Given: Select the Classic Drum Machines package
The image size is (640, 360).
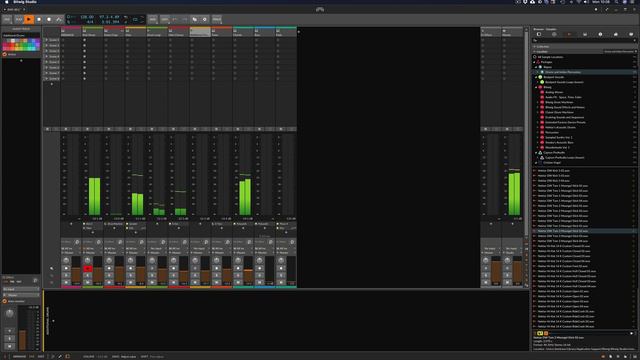Looking at the screenshot, I should [x=559, y=112].
